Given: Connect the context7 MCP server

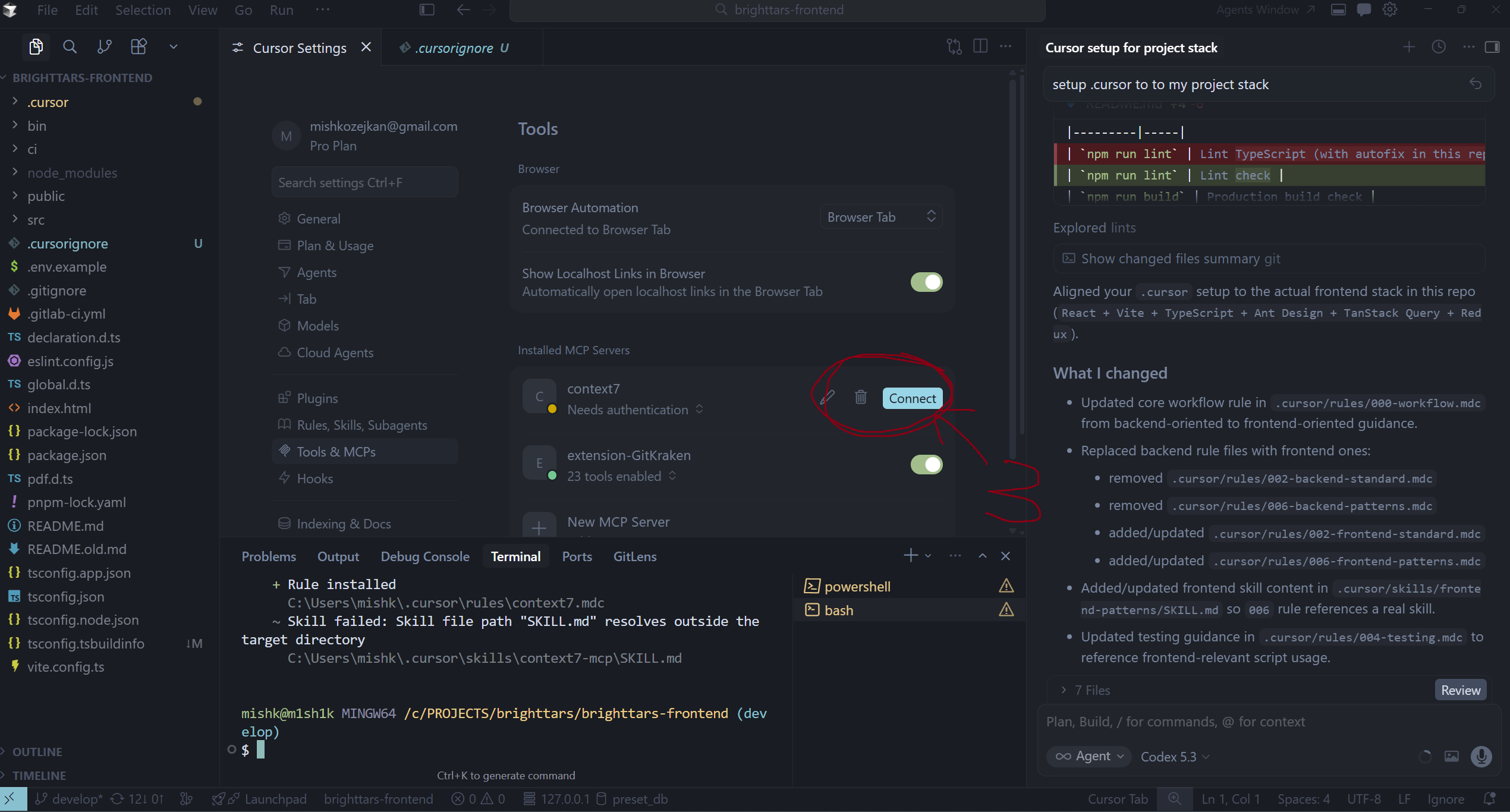Looking at the screenshot, I should [913, 398].
